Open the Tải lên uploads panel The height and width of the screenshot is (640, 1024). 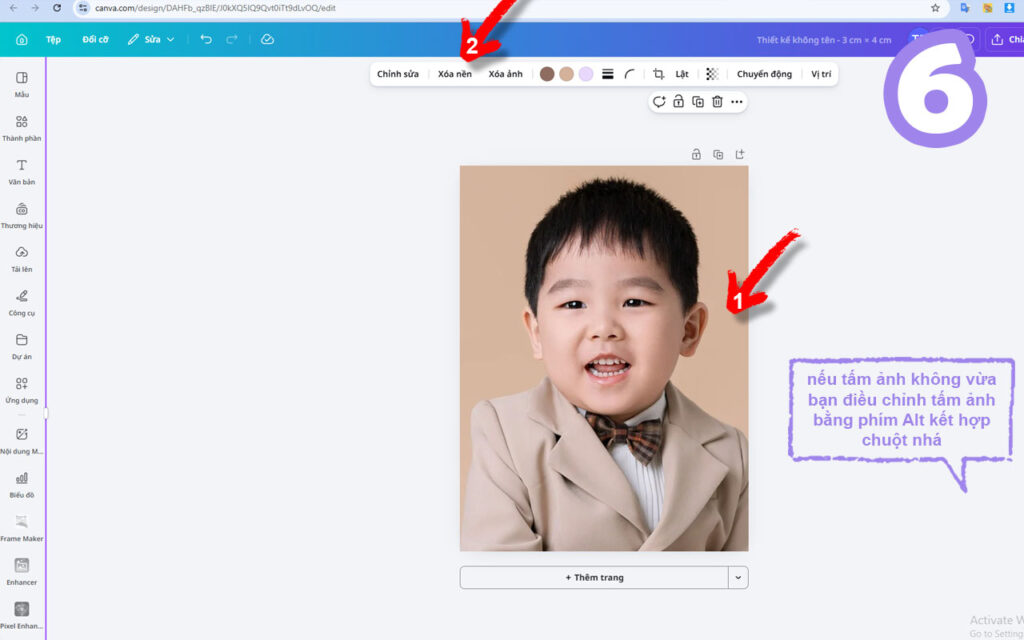coord(22,259)
